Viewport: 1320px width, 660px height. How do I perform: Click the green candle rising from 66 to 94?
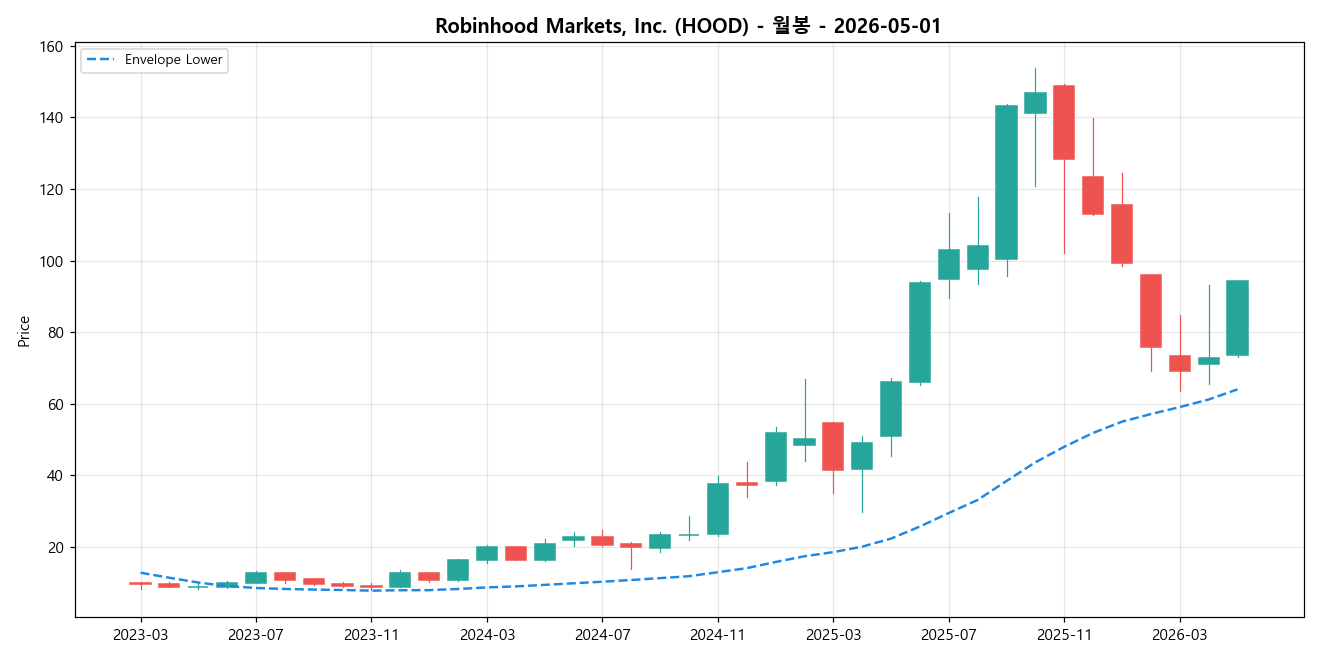[x=919, y=332]
